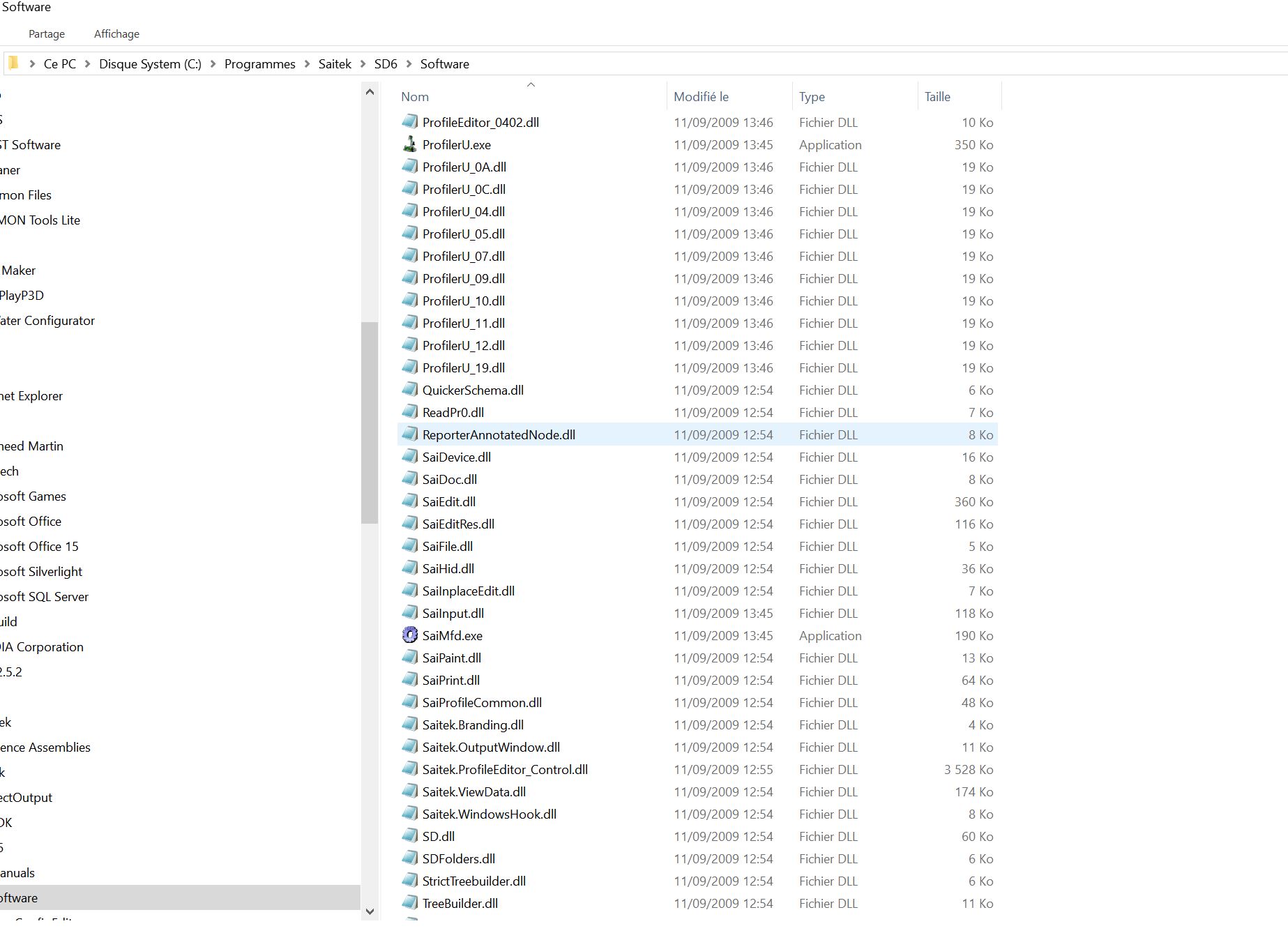Select the NVIDIA Corporation tree folder

click(42, 646)
